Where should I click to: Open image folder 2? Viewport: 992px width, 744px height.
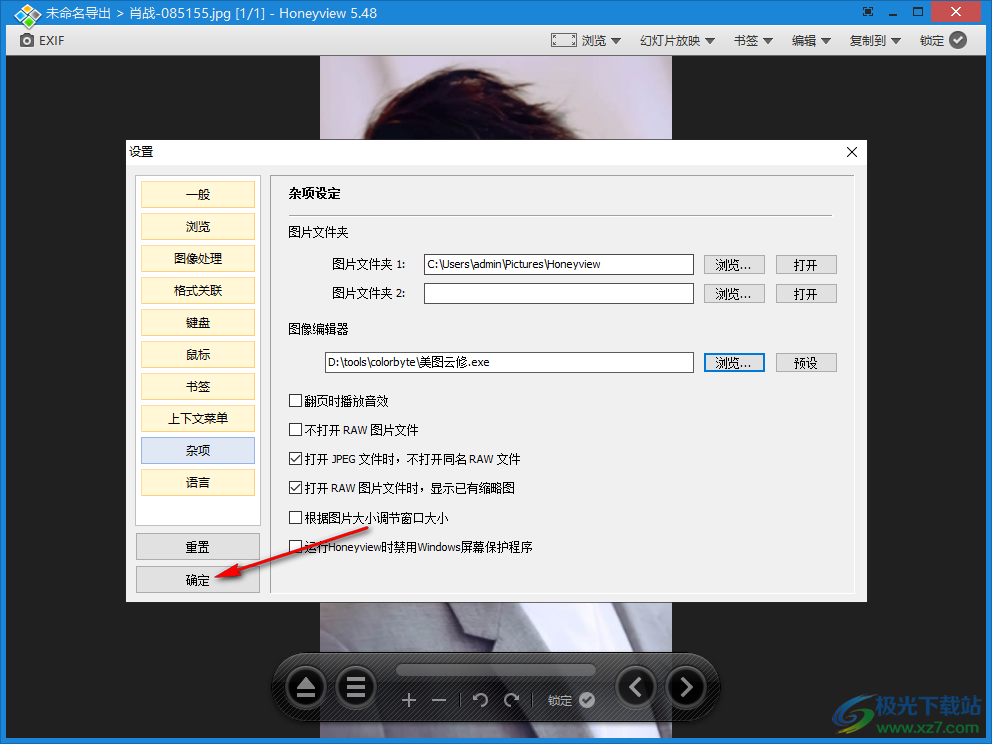(806, 294)
